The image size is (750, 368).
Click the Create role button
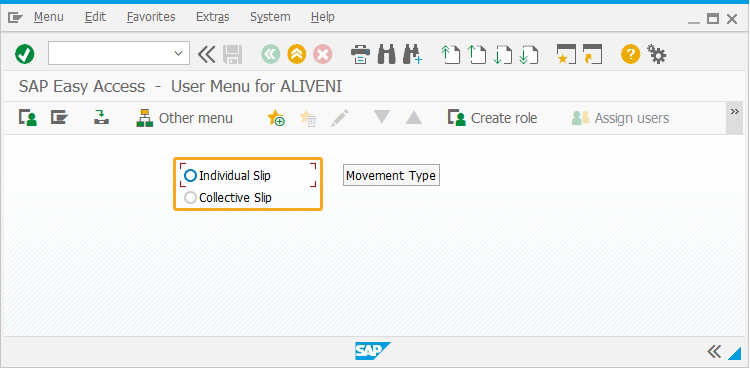[492, 118]
